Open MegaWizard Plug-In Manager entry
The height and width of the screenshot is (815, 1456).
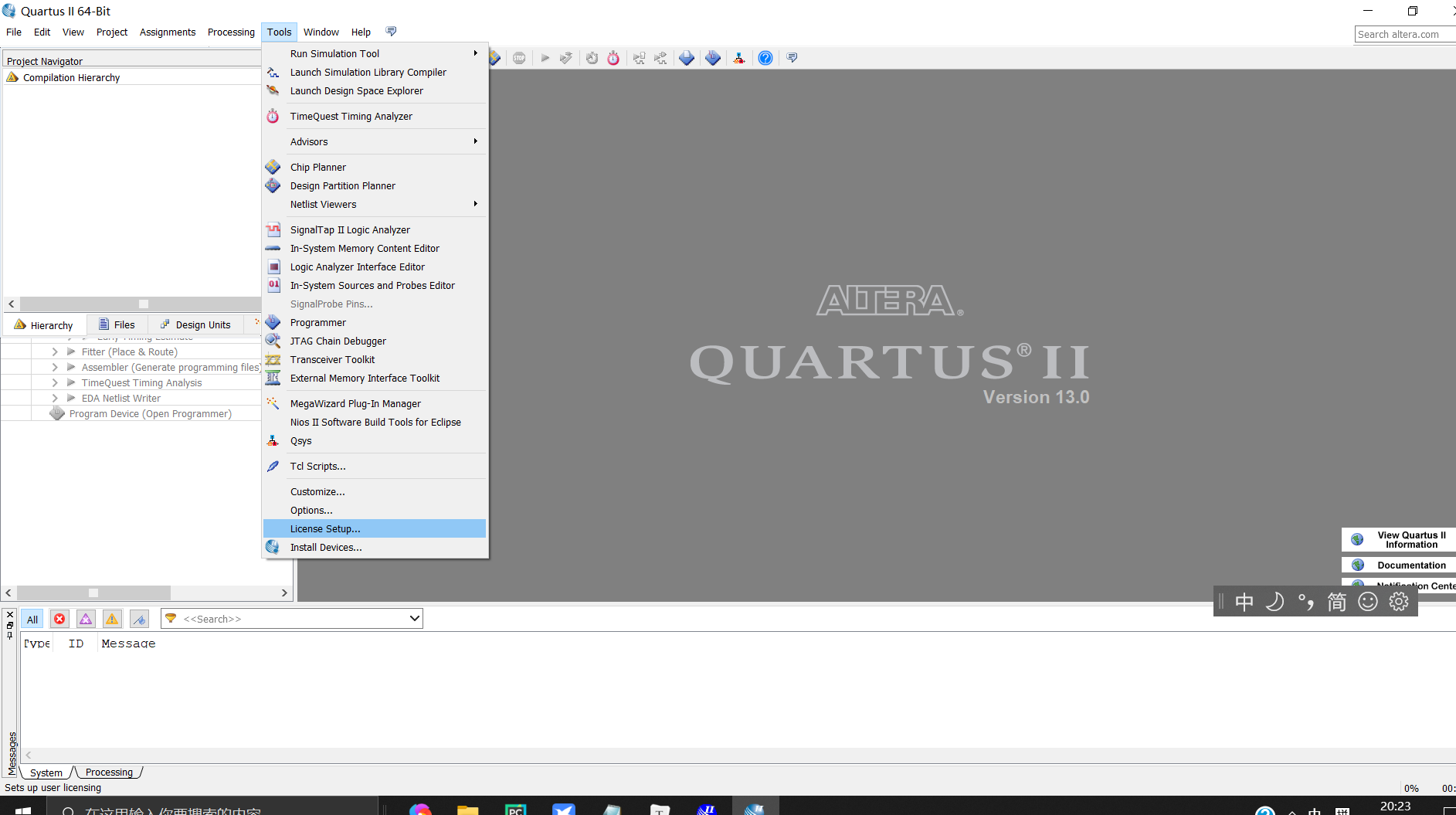pos(375,404)
